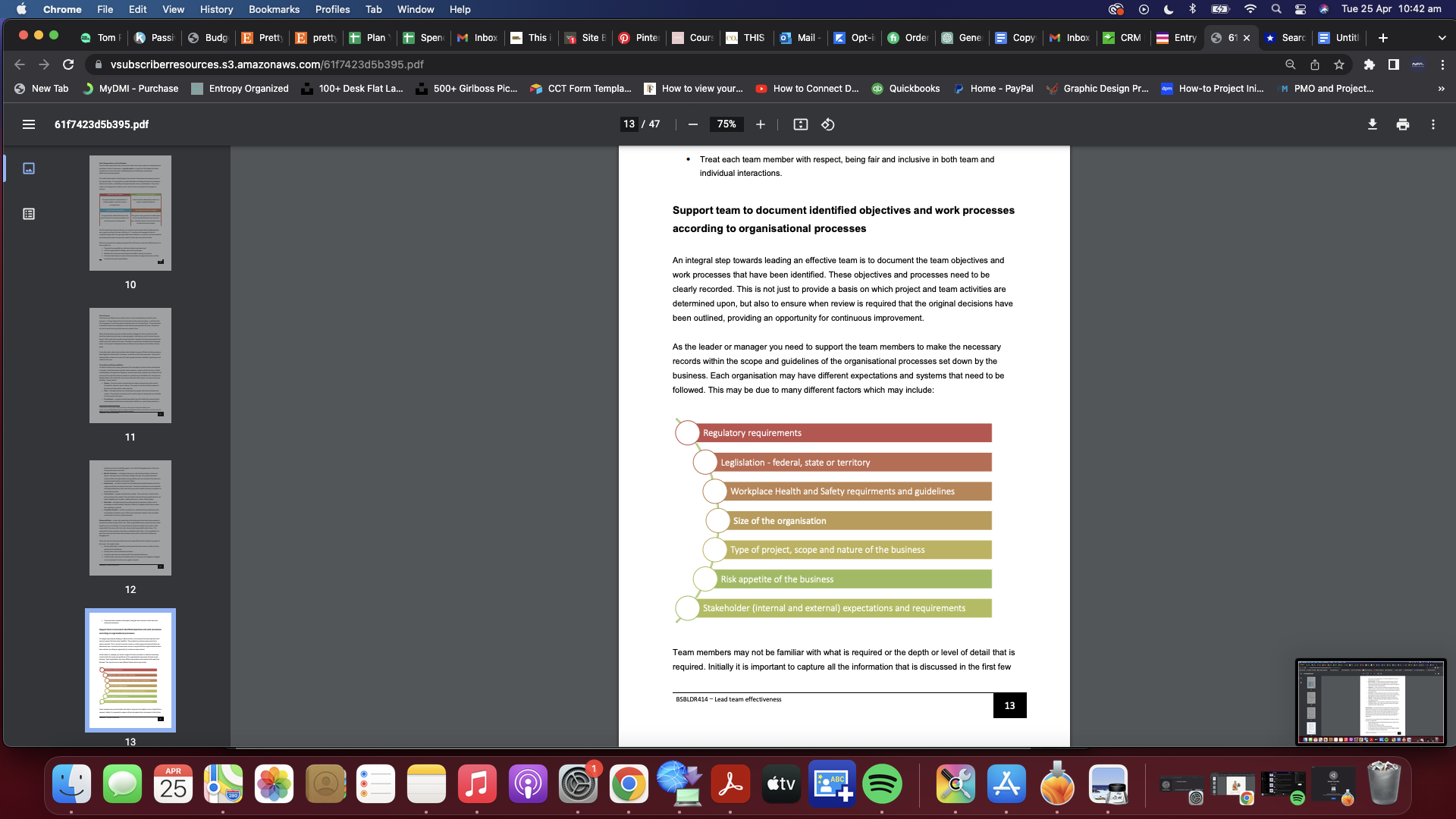The image size is (1456, 819).
Task: Reload the current page
Action: pyautogui.click(x=68, y=64)
